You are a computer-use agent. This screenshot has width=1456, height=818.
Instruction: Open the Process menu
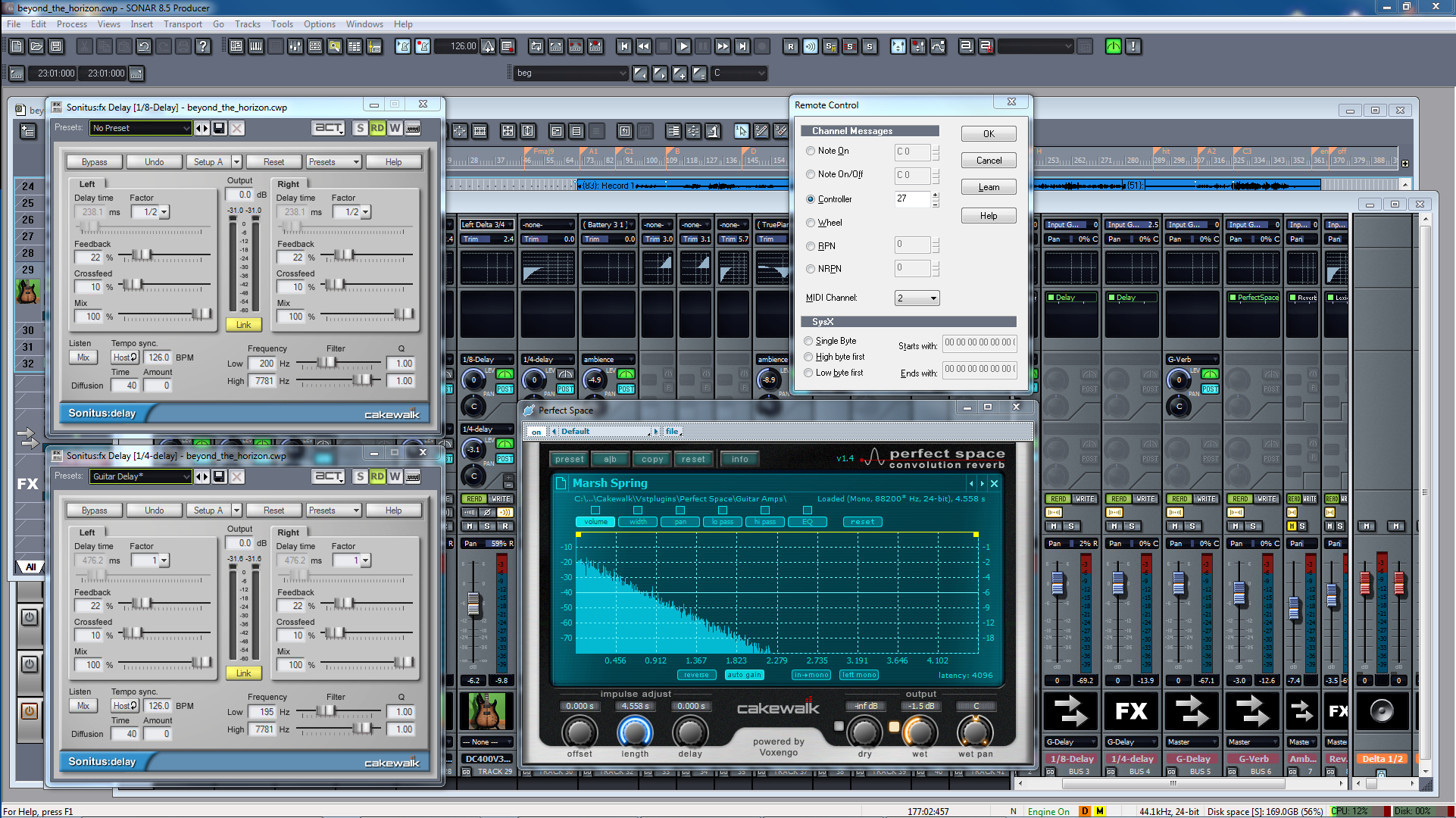[x=72, y=24]
